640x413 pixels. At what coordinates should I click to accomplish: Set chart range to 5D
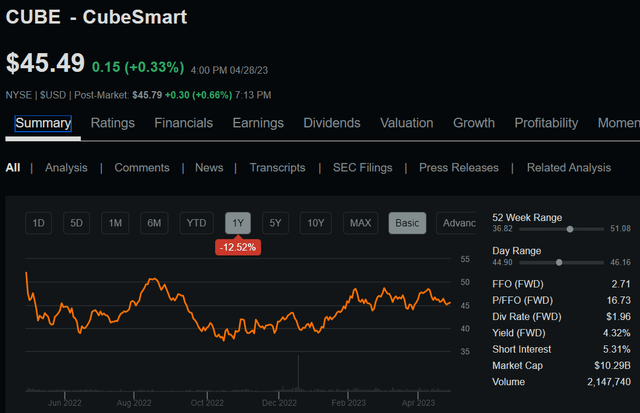pyautogui.click(x=76, y=223)
